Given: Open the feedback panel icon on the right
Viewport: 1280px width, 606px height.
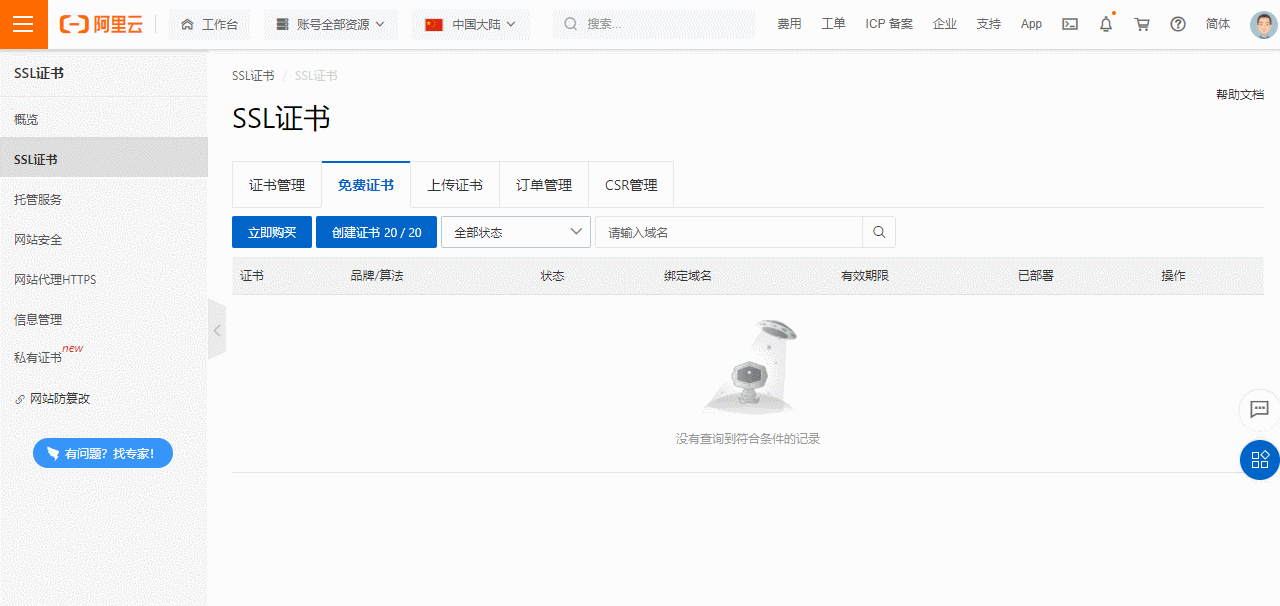Looking at the screenshot, I should click(1259, 410).
